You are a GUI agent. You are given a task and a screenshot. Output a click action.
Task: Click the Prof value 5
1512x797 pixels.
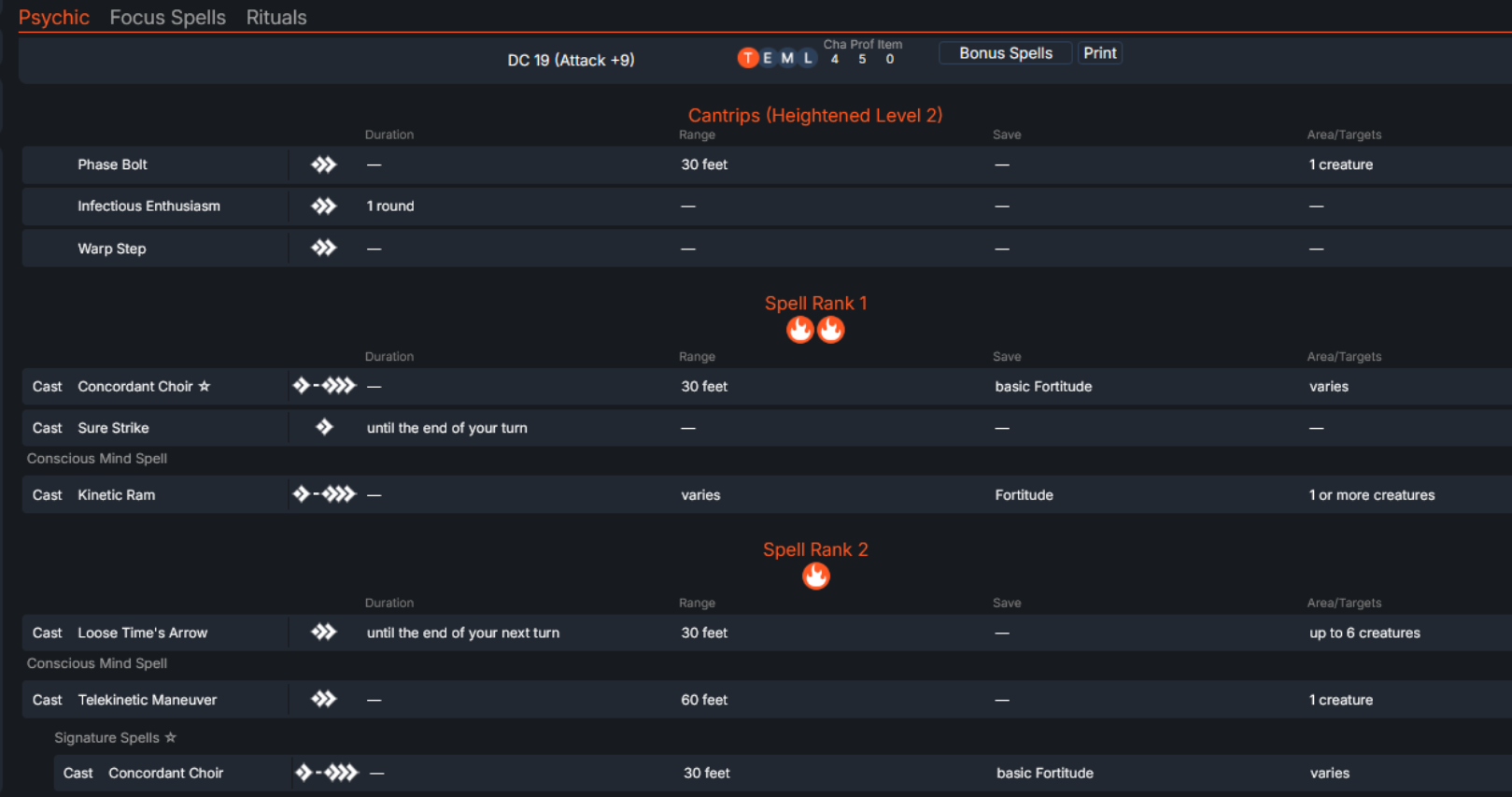click(862, 59)
